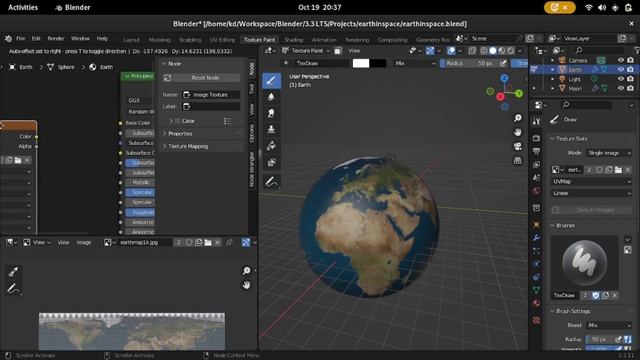
Task: Open the Image menu in image editor
Action: (x=84, y=242)
